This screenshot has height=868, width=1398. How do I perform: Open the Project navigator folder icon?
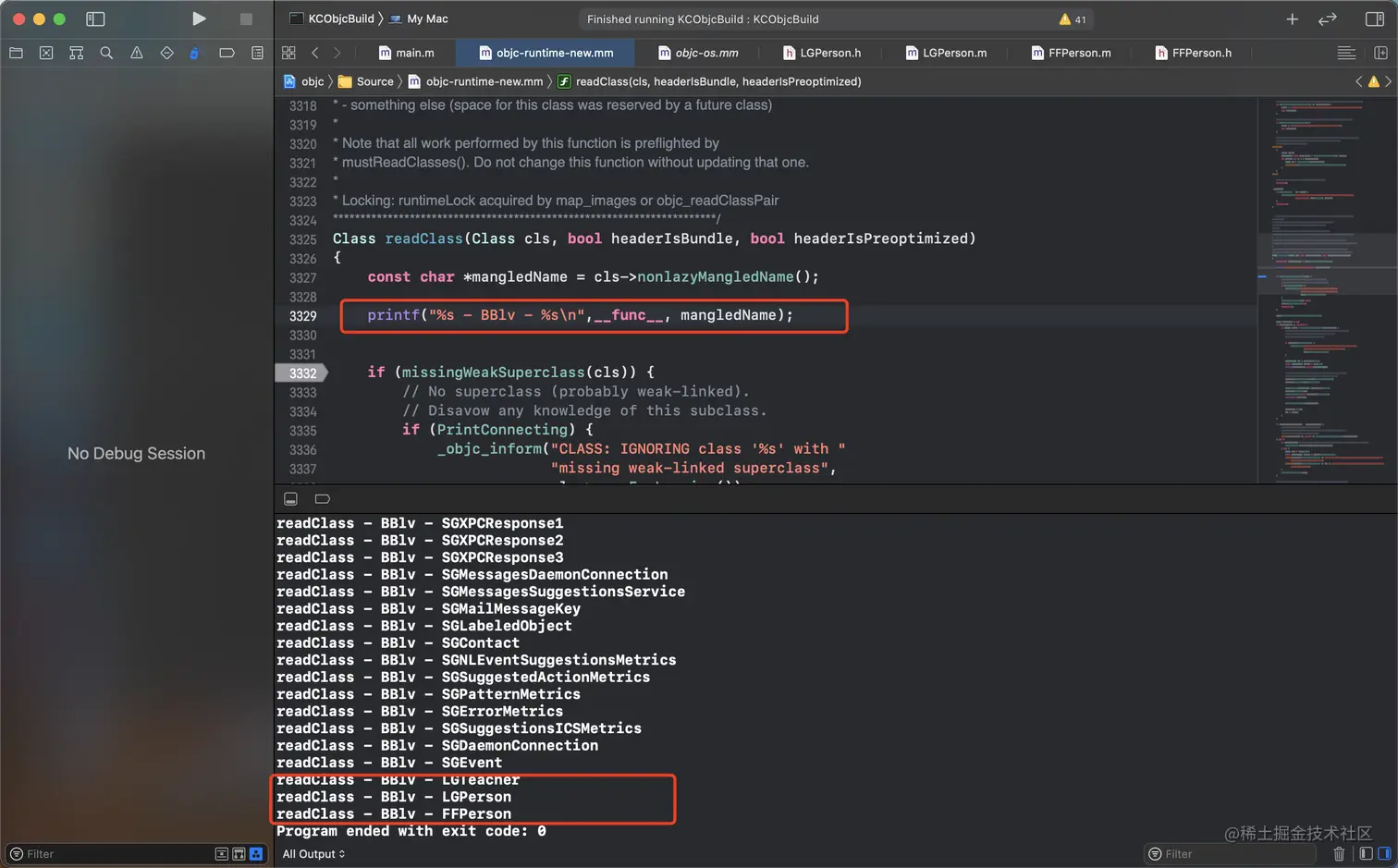16,53
